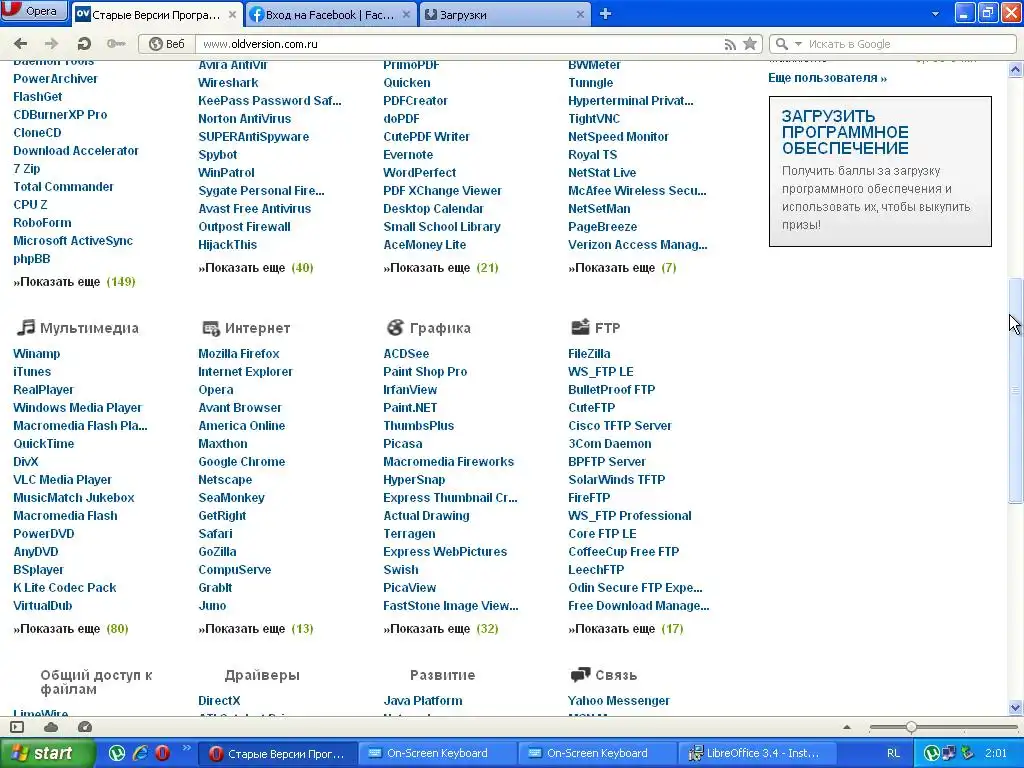Go forward with the forward arrow
This screenshot has height=768, width=1024.
[x=52, y=44]
